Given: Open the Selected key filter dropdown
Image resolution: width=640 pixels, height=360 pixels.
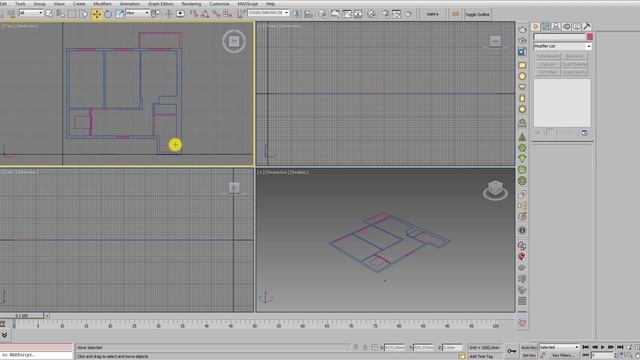Looking at the screenshot, I should click(x=559, y=347).
